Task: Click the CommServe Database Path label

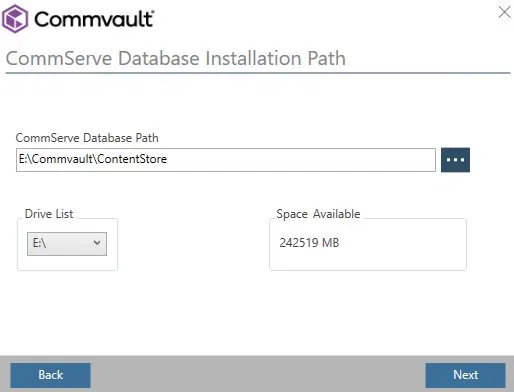Action: (x=87, y=138)
